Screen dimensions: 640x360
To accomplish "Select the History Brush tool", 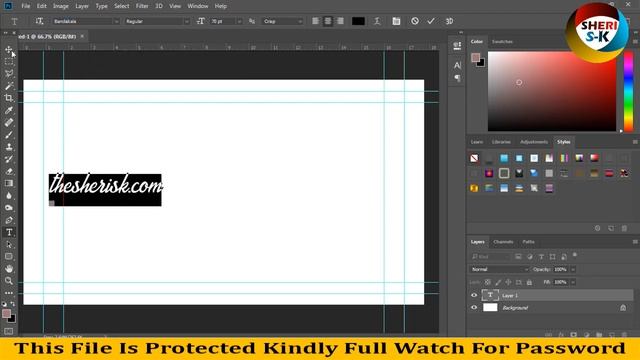I will [9, 159].
